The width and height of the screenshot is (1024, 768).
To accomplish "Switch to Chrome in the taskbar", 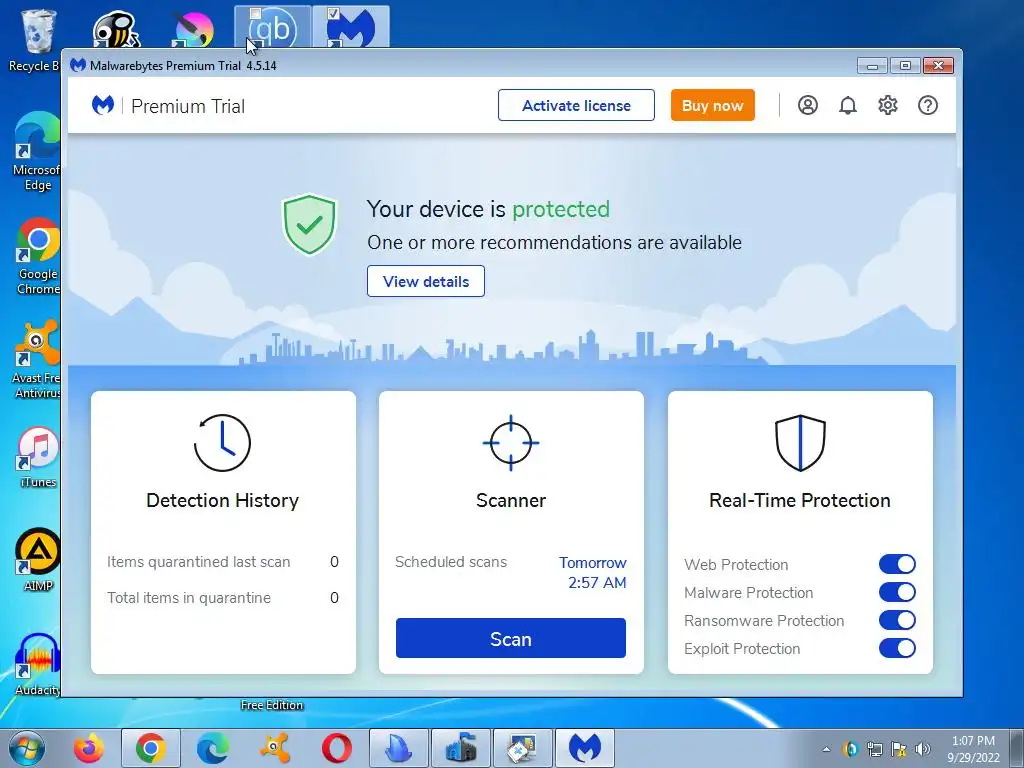I will tap(151, 748).
